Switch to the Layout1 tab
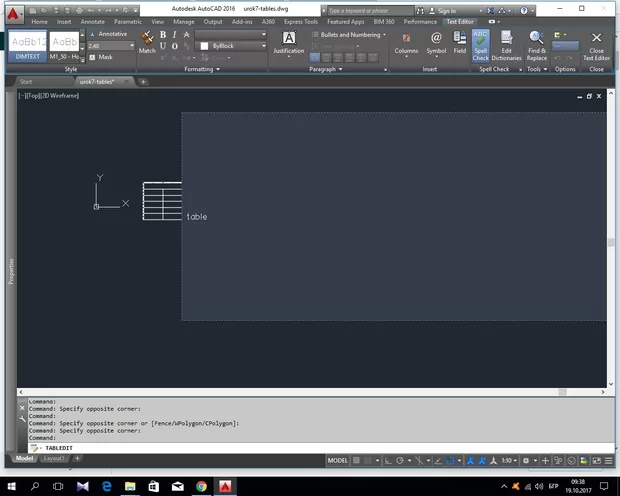The width and height of the screenshot is (620, 496). coord(54,458)
